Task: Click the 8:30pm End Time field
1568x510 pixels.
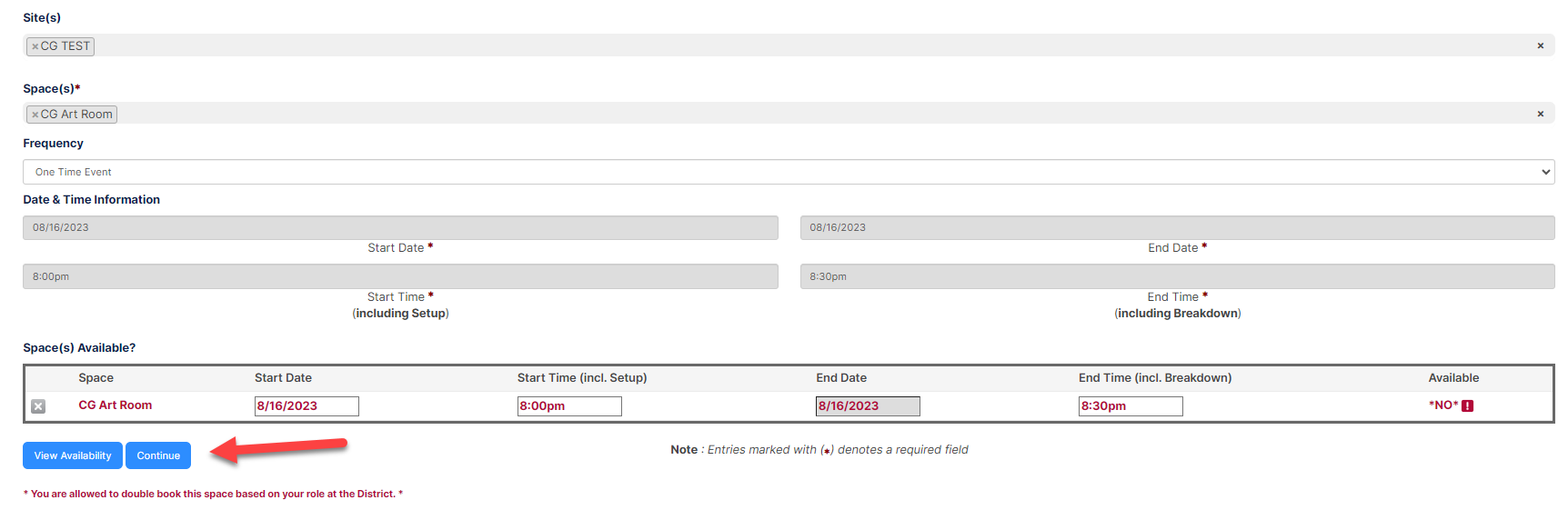Action: click(x=1178, y=276)
